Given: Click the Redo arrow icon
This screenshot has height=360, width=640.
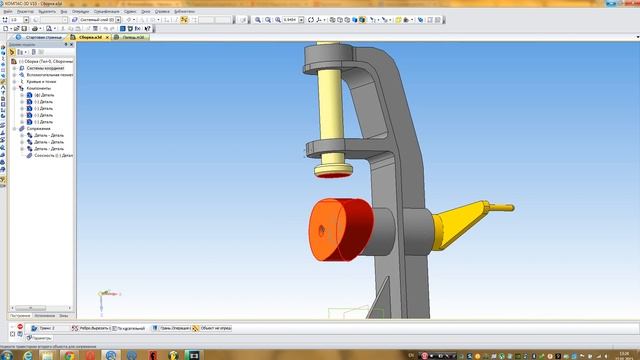Looking at the screenshot, I should 112,29.
